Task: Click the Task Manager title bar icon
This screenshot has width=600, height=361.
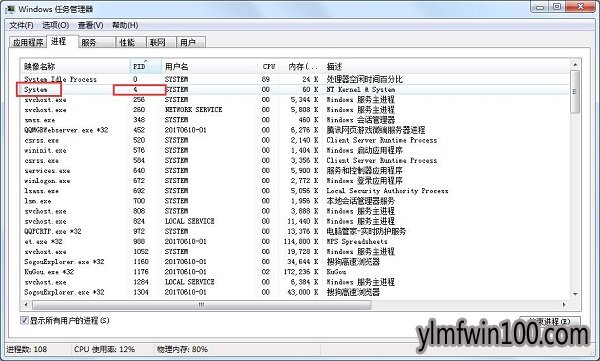Action: click(11, 9)
